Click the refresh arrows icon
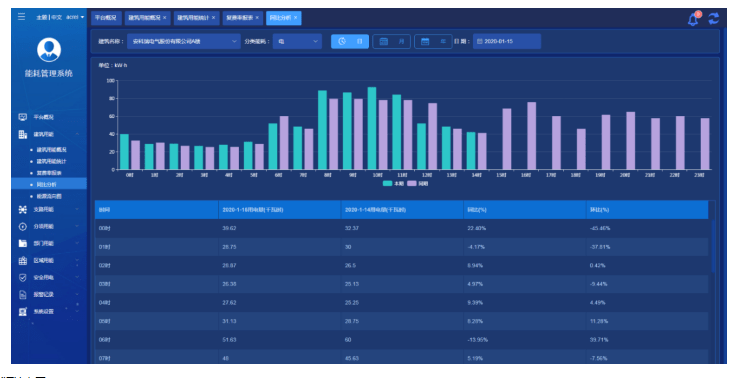The height and width of the screenshot is (378, 743). [x=714, y=18]
